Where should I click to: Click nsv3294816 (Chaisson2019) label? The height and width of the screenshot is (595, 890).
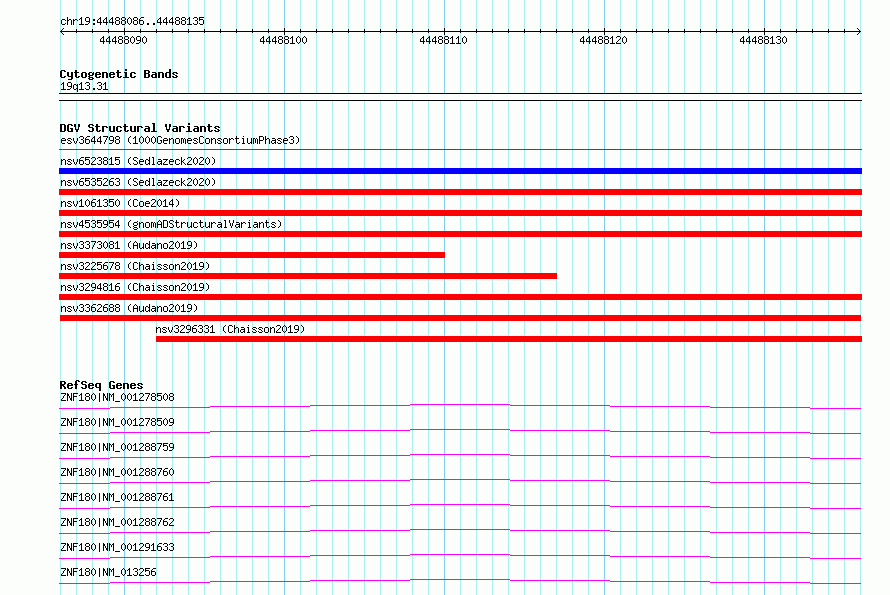pyautogui.click(x=135, y=287)
